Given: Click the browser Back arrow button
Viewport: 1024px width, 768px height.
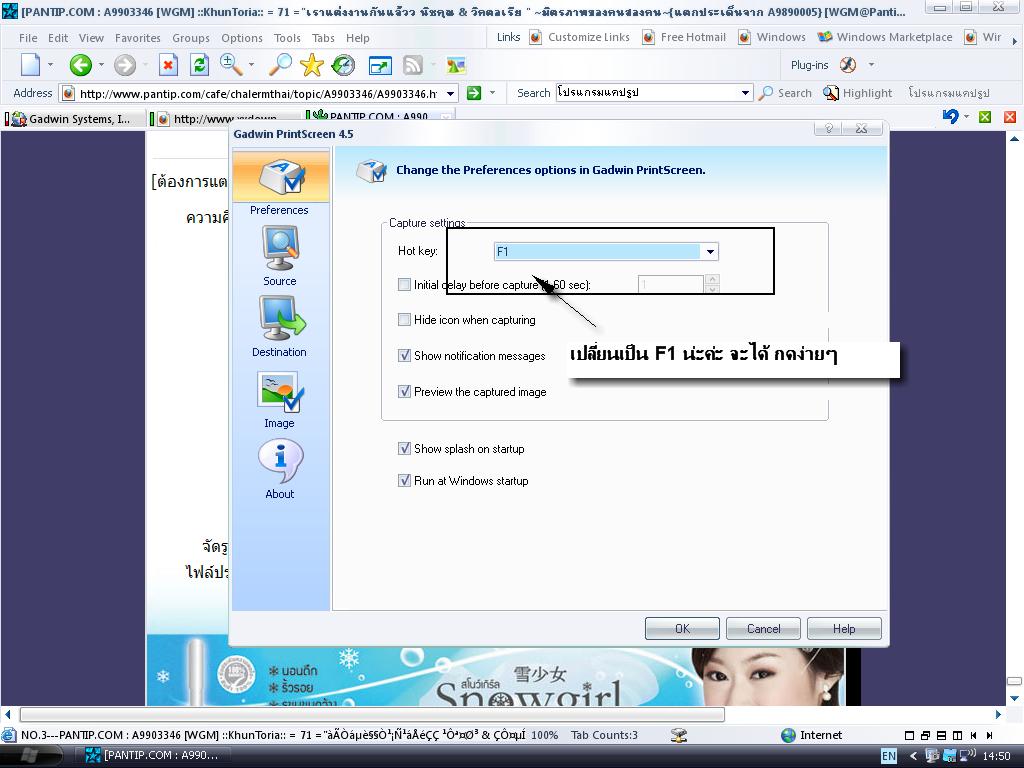Looking at the screenshot, I should 81,65.
